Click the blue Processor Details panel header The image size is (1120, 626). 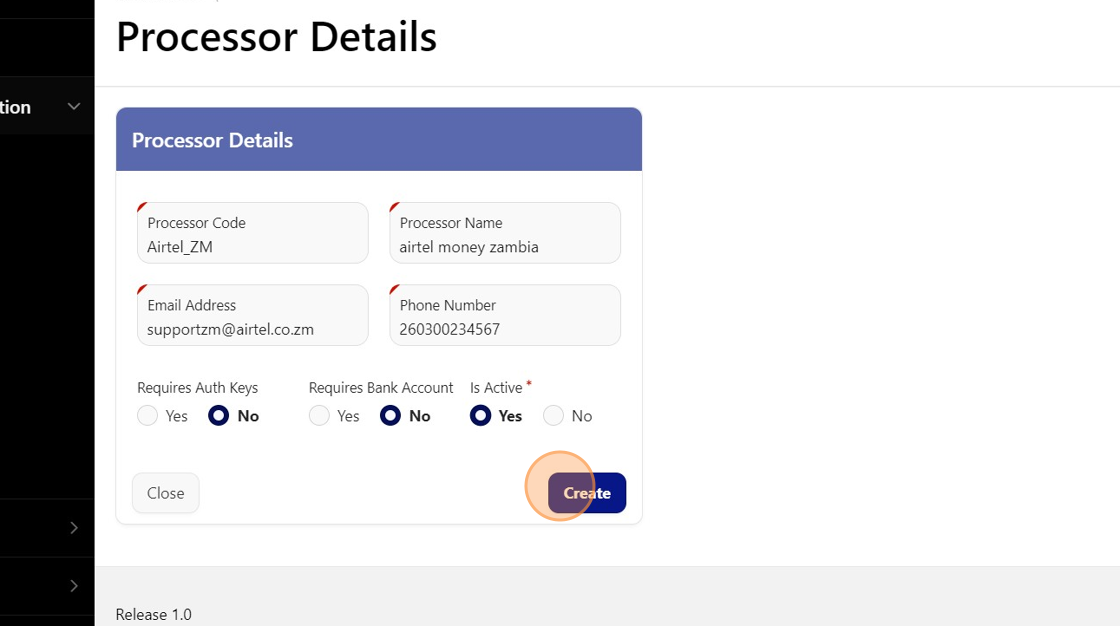[x=378, y=140]
